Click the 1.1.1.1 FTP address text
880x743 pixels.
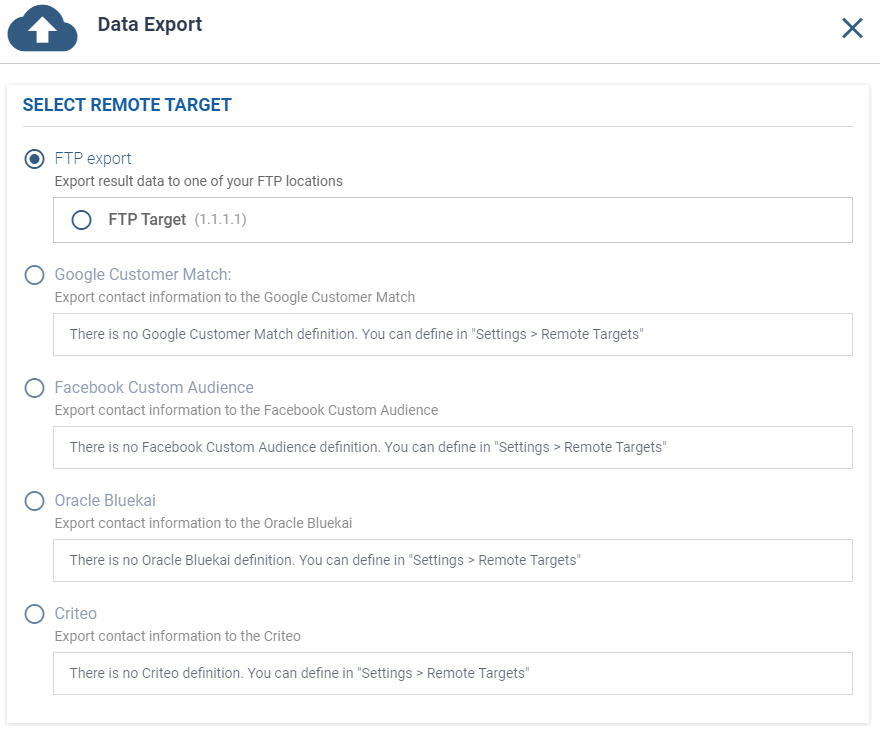[220, 220]
